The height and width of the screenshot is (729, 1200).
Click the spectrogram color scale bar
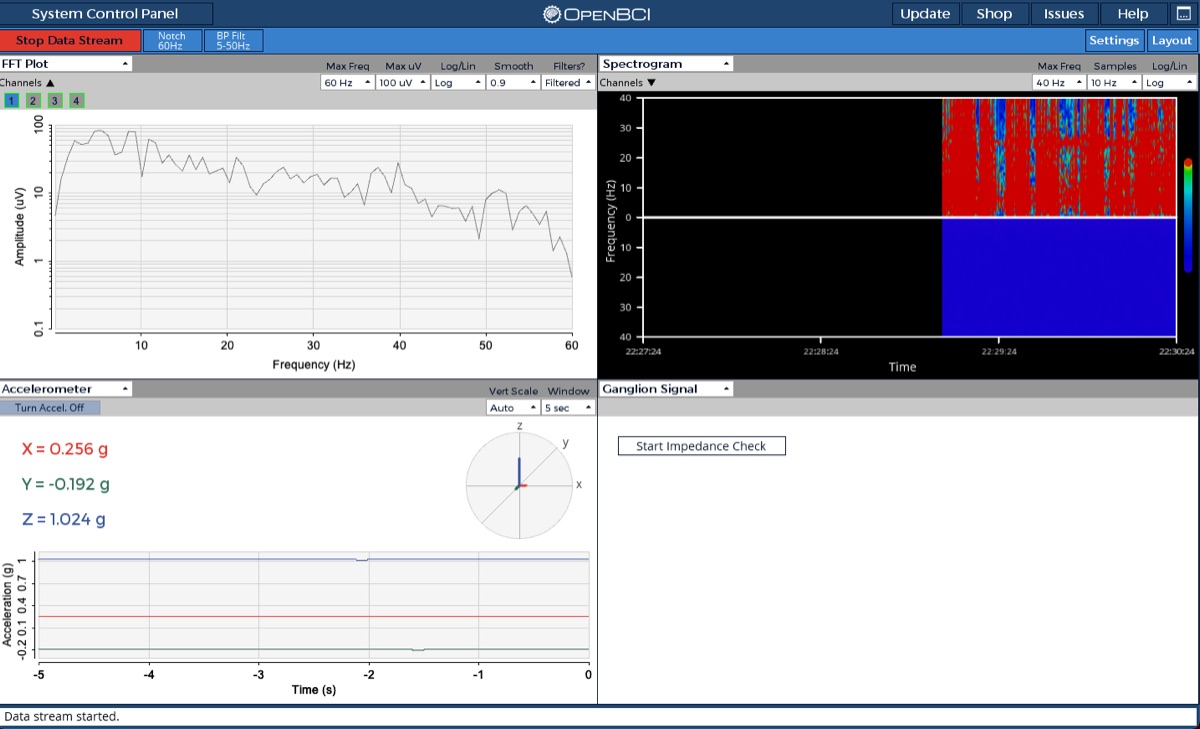[x=1188, y=215]
